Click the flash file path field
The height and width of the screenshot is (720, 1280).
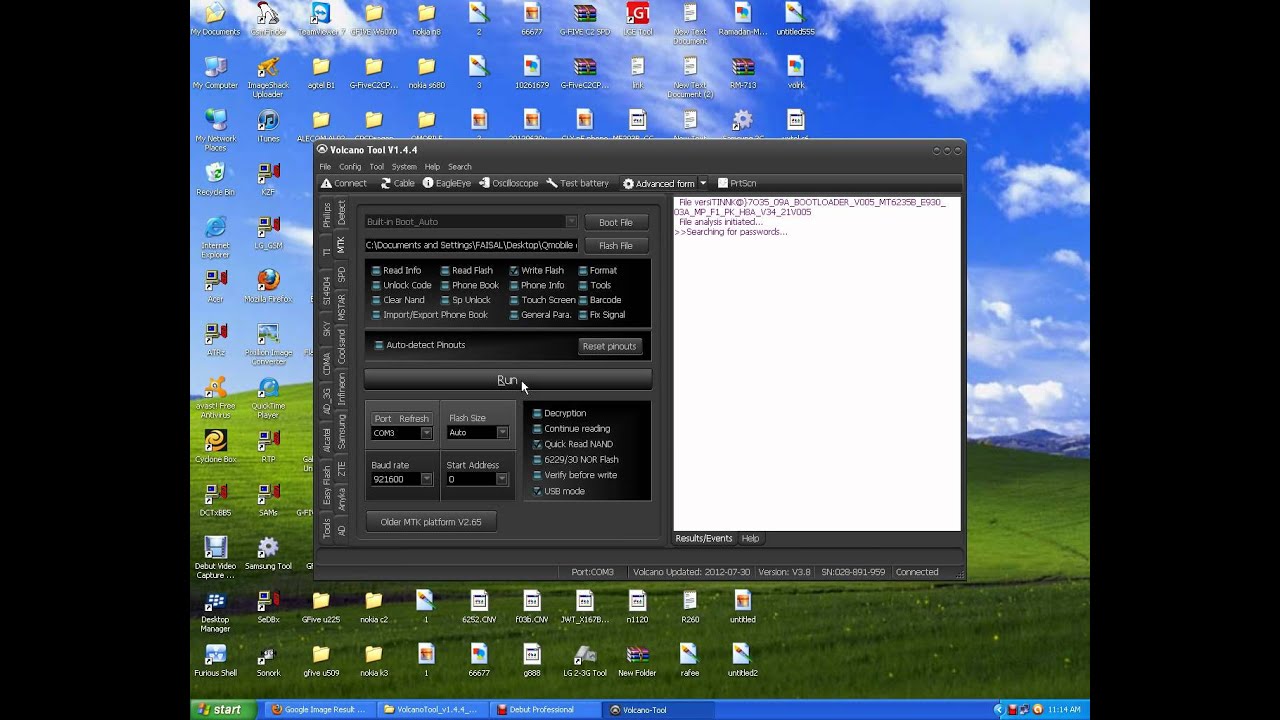tap(471, 245)
